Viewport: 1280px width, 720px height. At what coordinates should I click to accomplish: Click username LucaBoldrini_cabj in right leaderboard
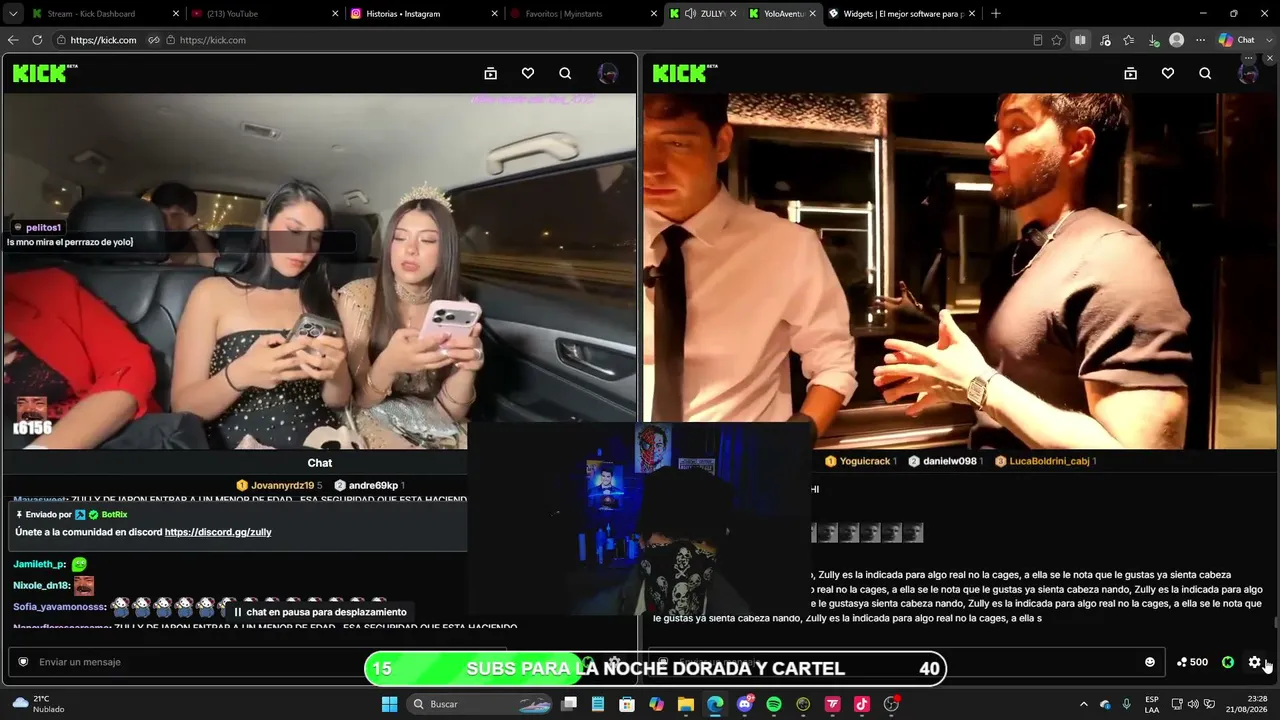click(1049, 461)
